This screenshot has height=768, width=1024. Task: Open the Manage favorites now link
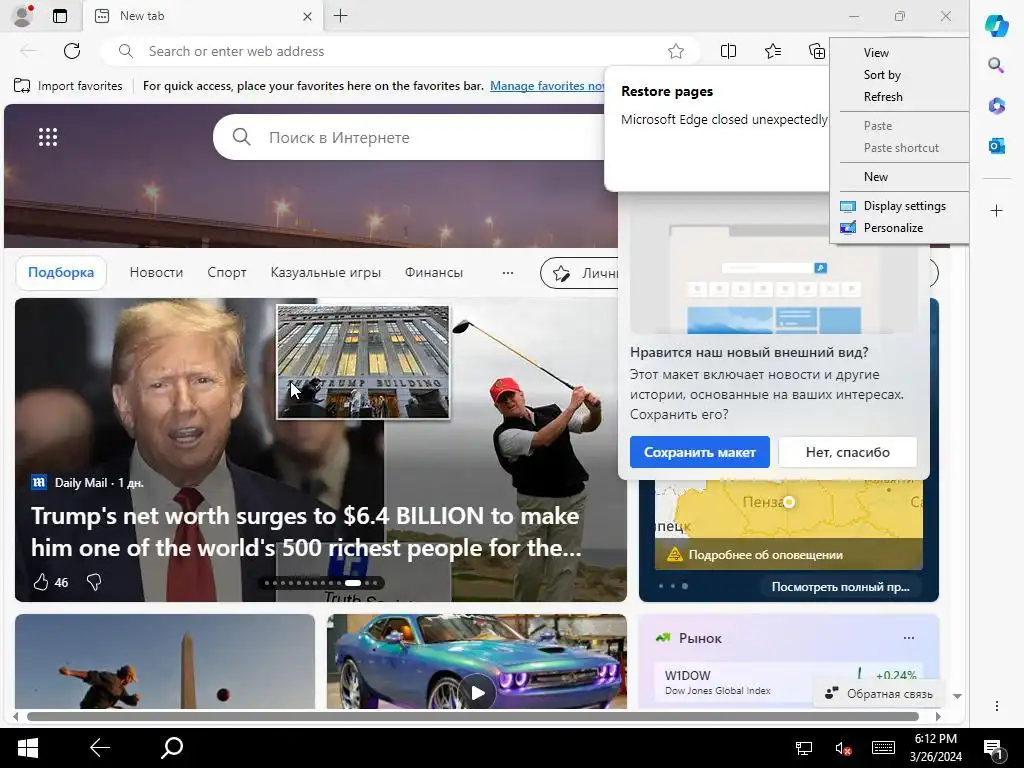pos(547,86)
